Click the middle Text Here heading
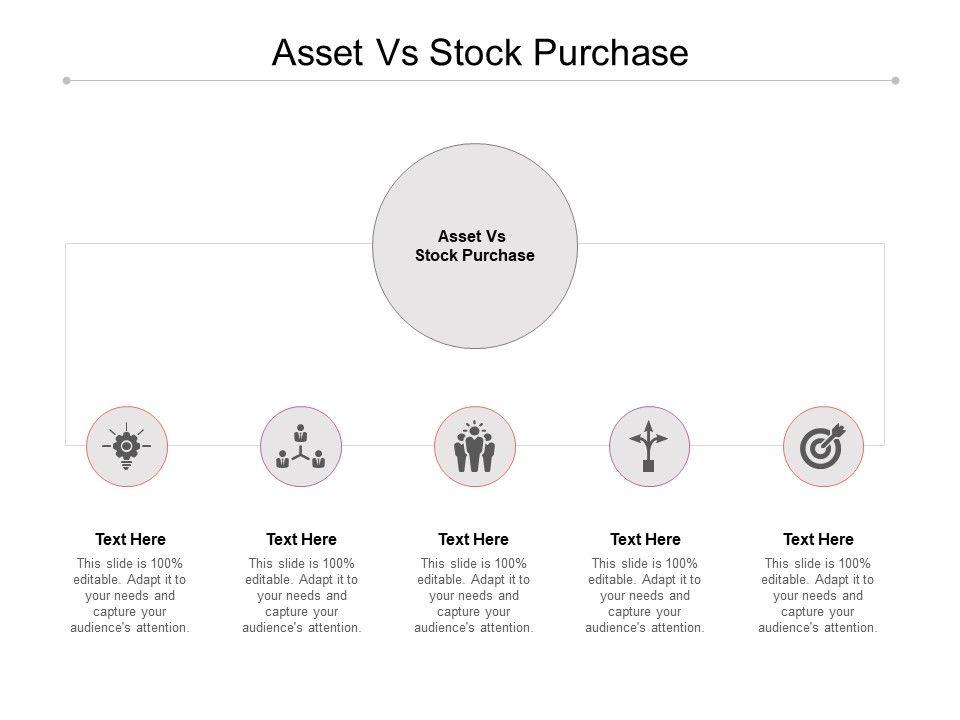 pyautogui.click(x=473, y=540)
